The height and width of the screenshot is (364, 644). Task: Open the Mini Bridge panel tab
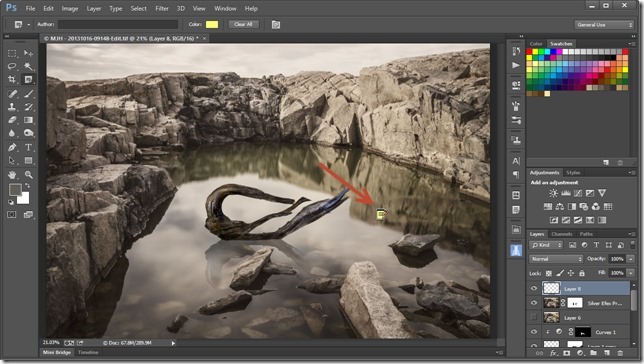[57, 352]
